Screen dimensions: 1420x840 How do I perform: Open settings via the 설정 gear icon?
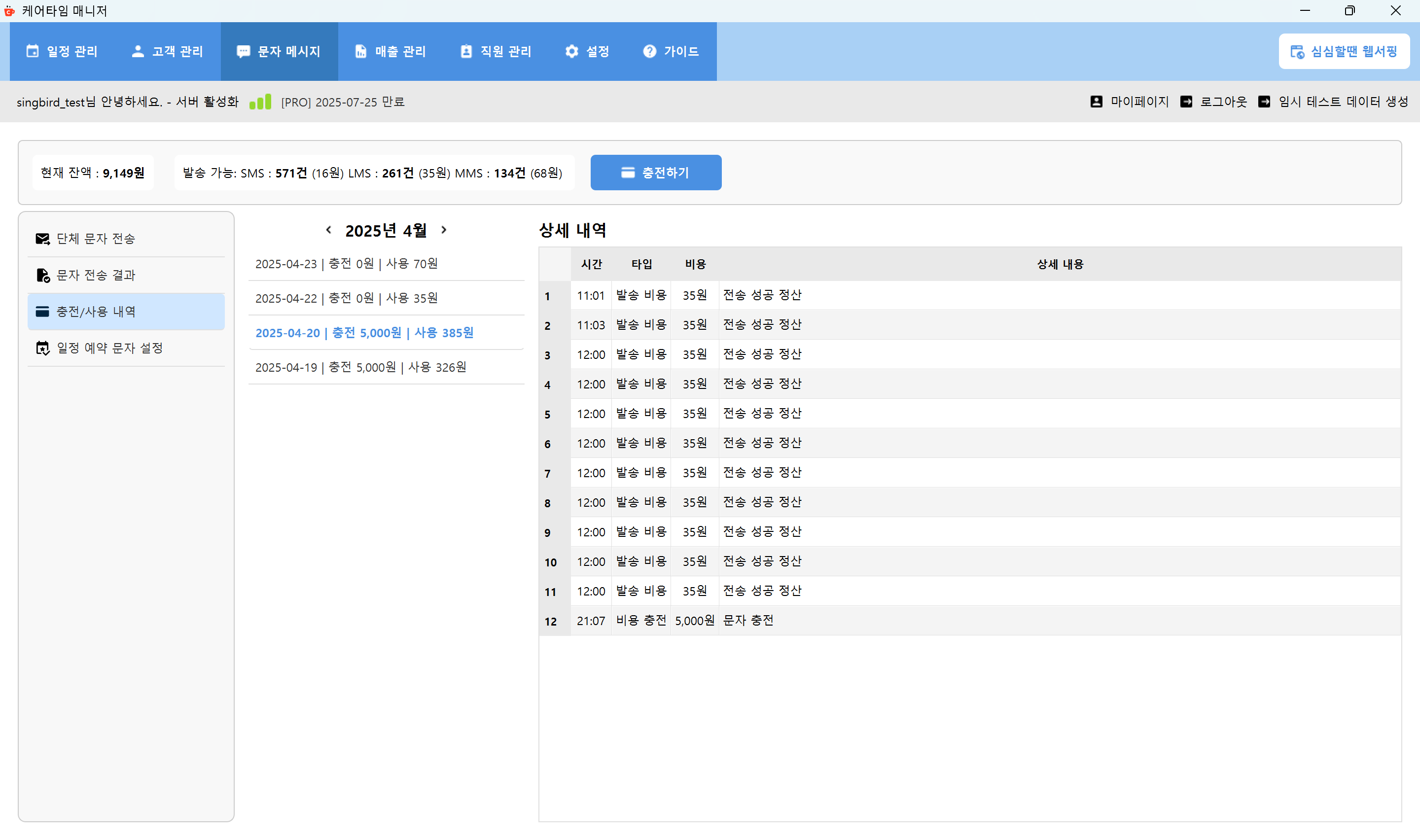pos(571,51)
